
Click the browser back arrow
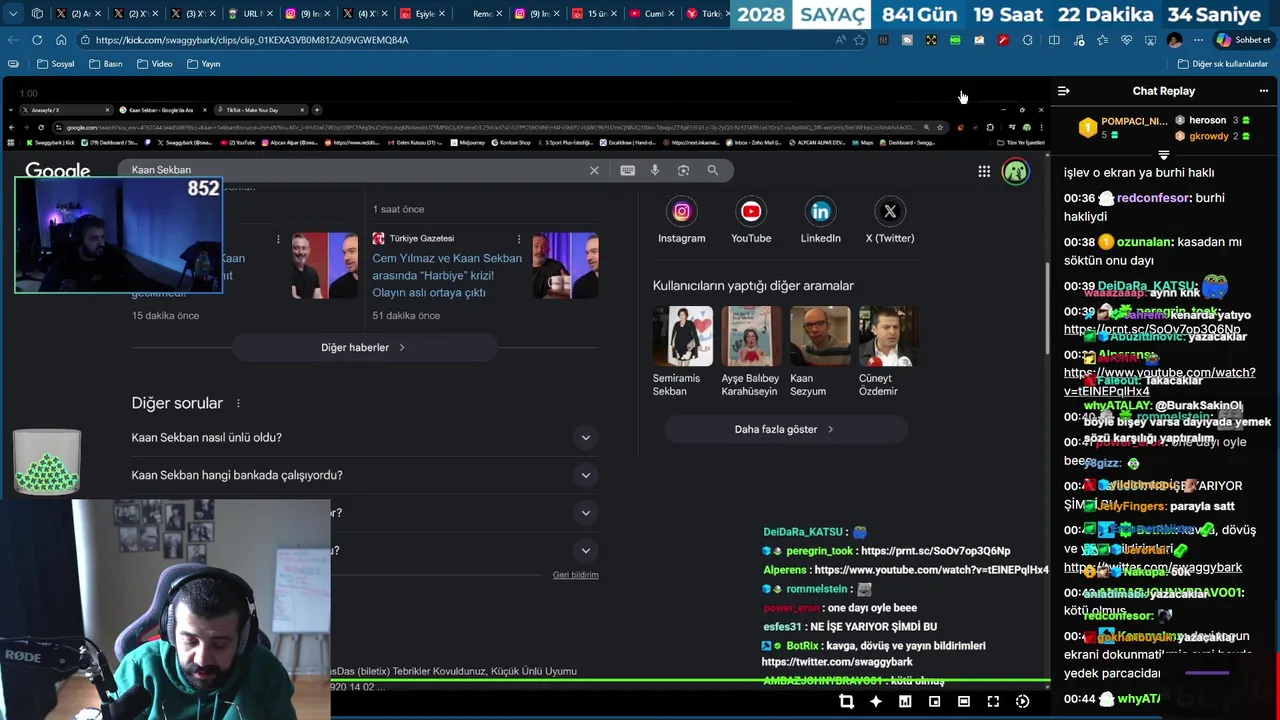click(x=12, y=40)
